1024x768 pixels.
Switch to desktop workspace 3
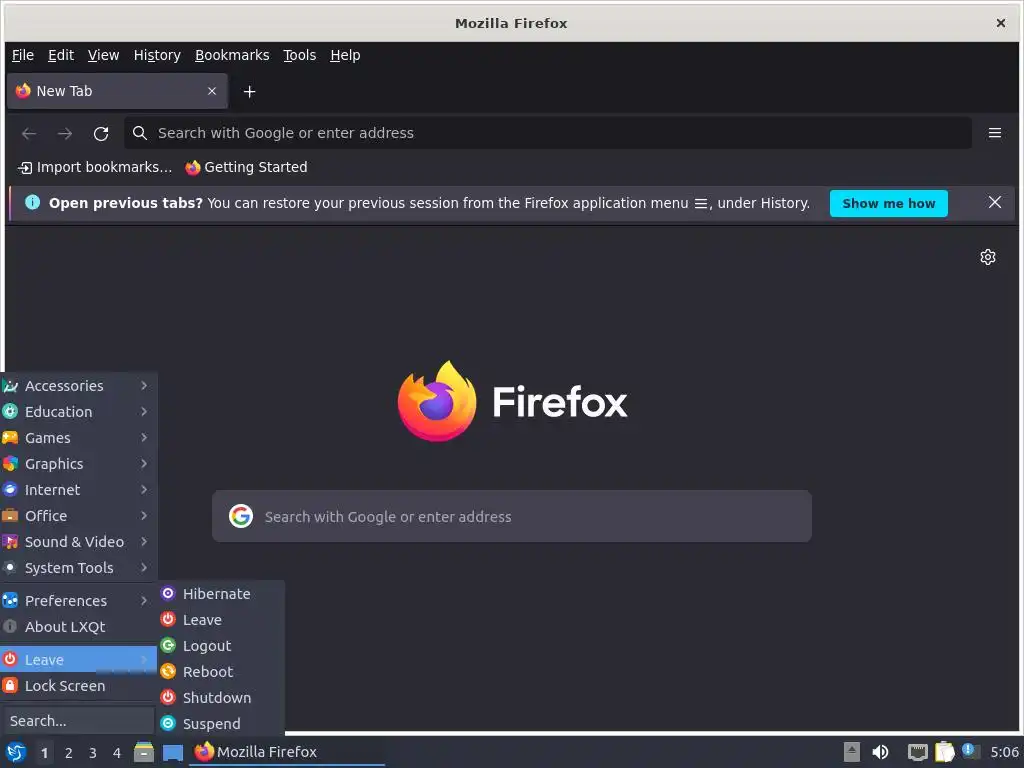tap(93, 753)
